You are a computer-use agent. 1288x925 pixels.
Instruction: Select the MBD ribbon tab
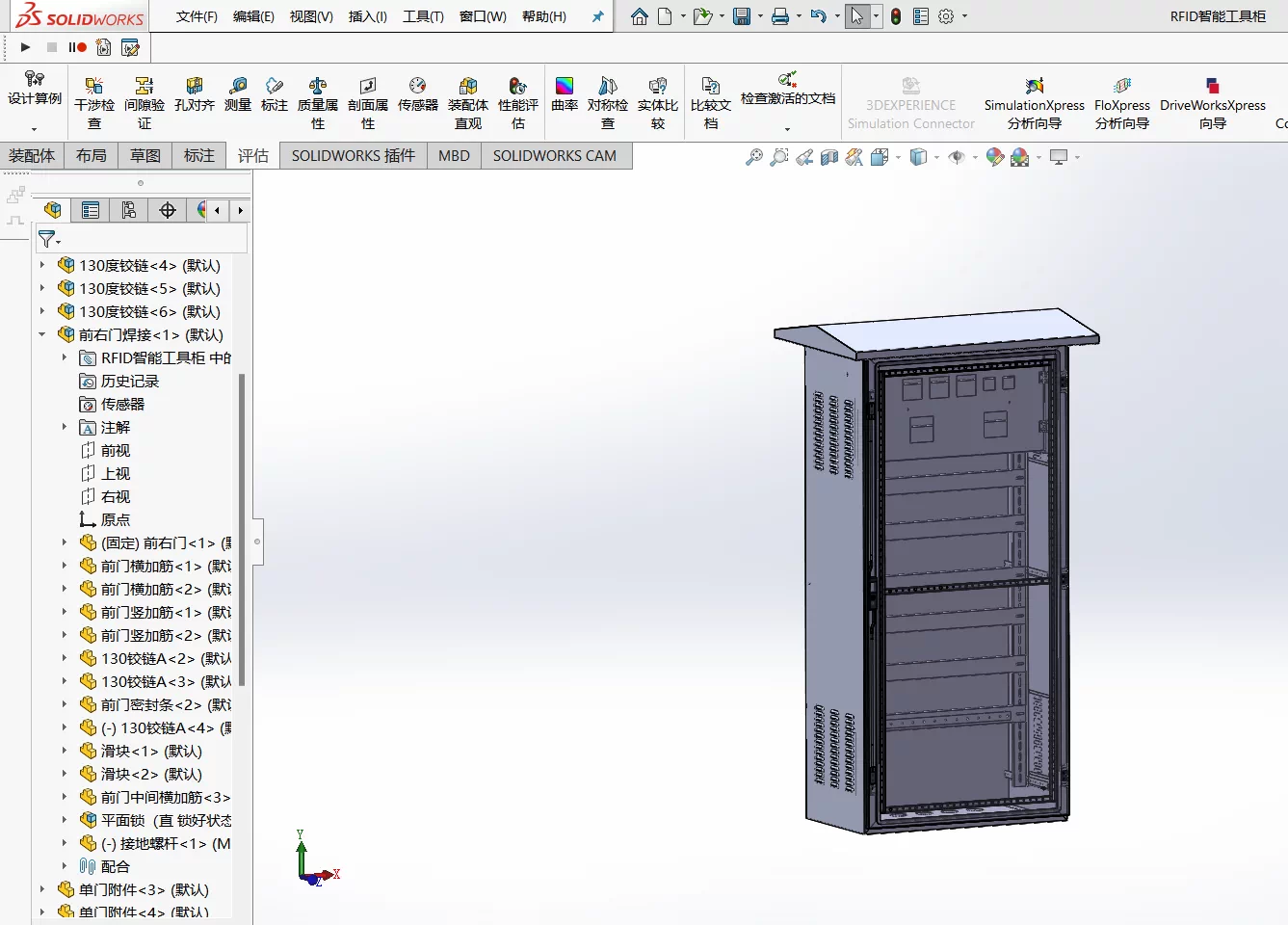coord(454,155)
